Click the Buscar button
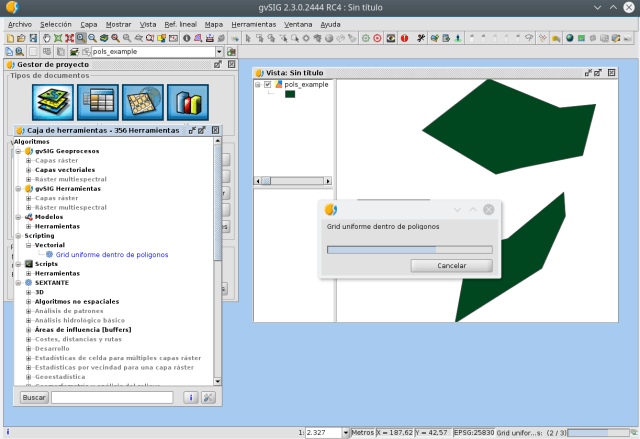Image resolution: width=640 pixels, height=439 pixels. point(34,397)
